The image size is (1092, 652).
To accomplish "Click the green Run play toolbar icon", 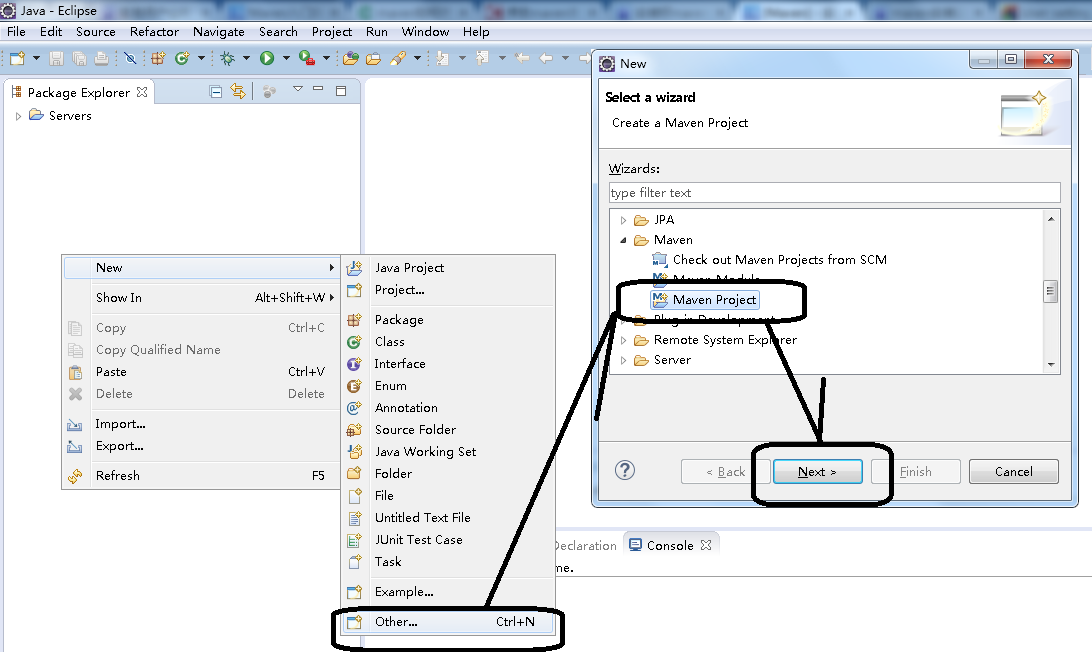I will pos(267,59).
